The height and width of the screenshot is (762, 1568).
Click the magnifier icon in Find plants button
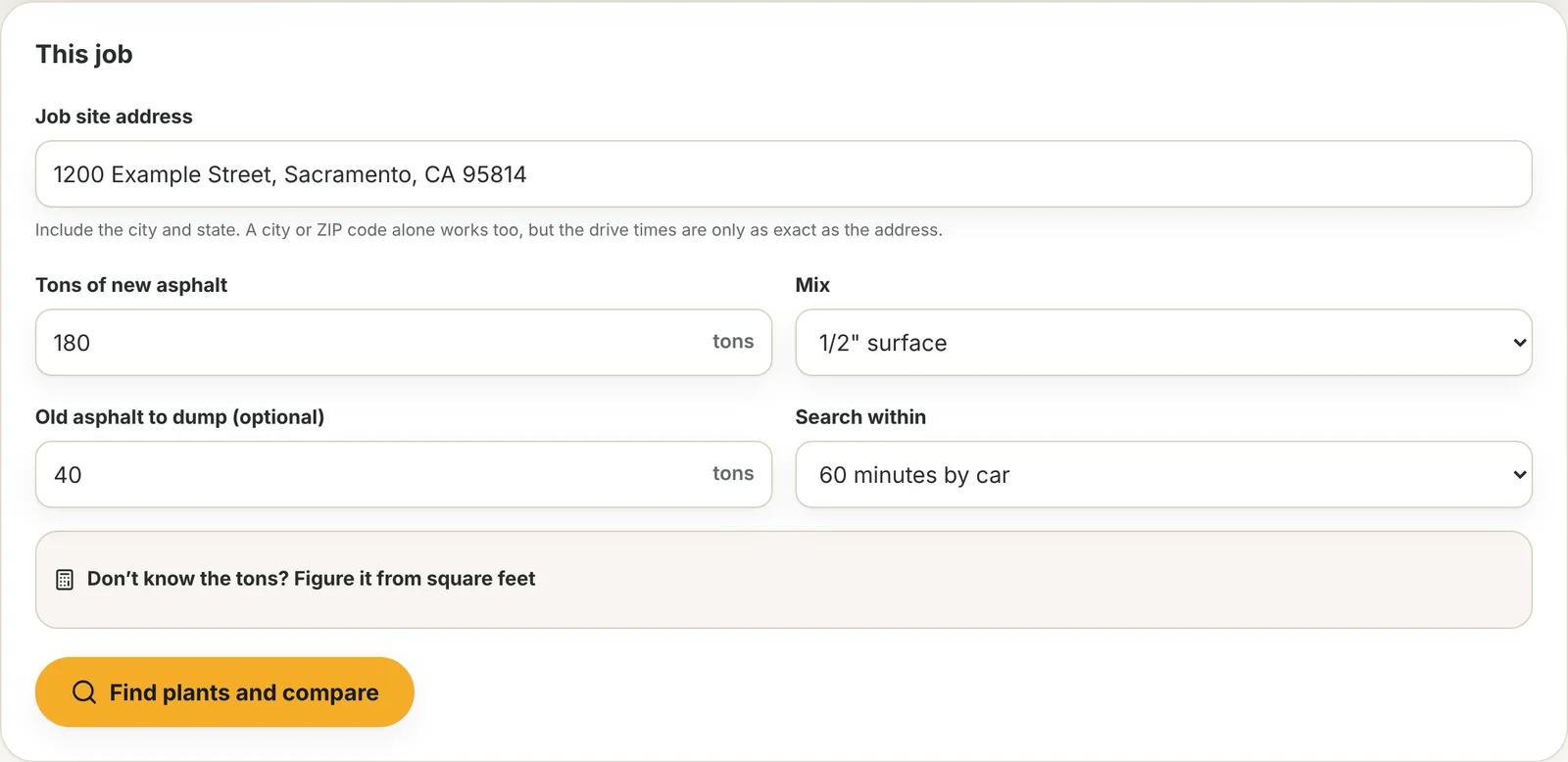click(x=84, y=692)
